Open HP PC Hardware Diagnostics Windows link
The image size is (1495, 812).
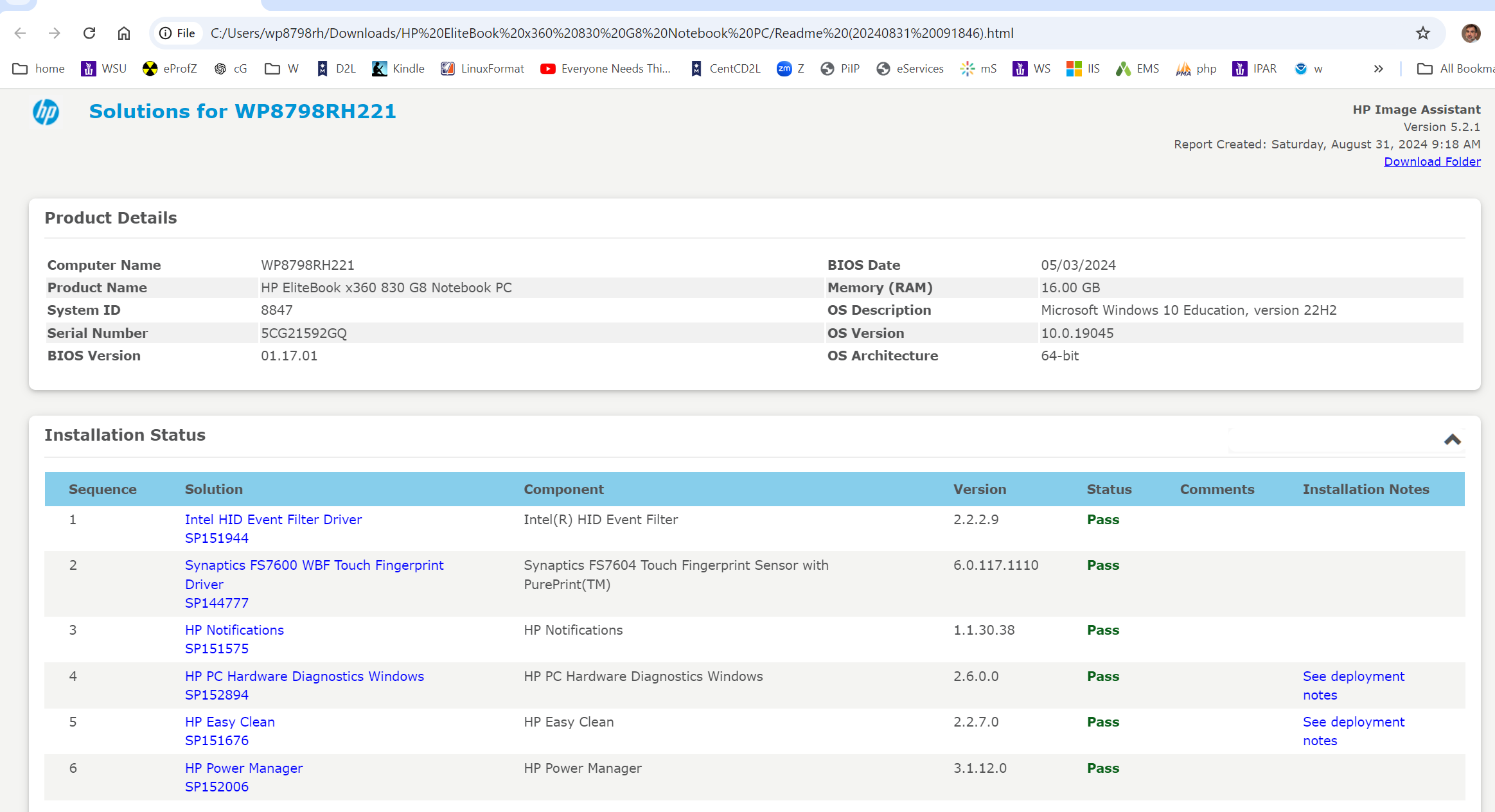pos(305,676)
